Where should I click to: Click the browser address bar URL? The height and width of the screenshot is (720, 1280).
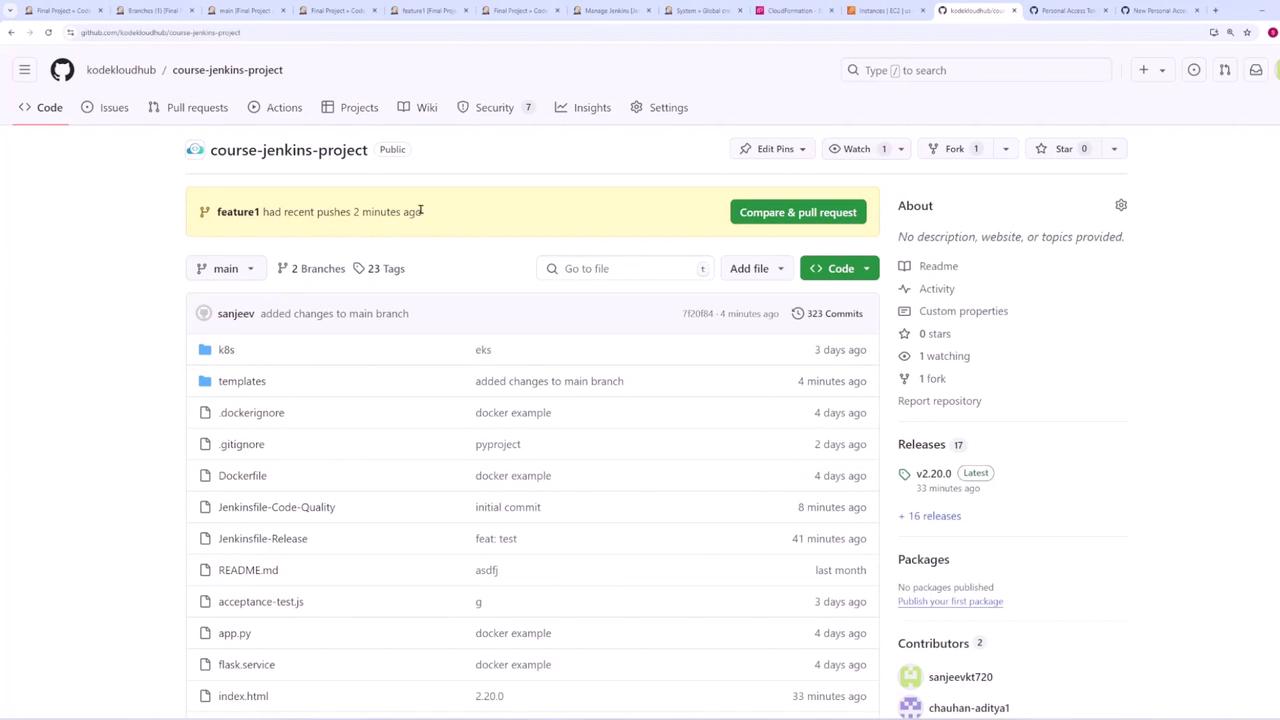(x=160, y=32)
